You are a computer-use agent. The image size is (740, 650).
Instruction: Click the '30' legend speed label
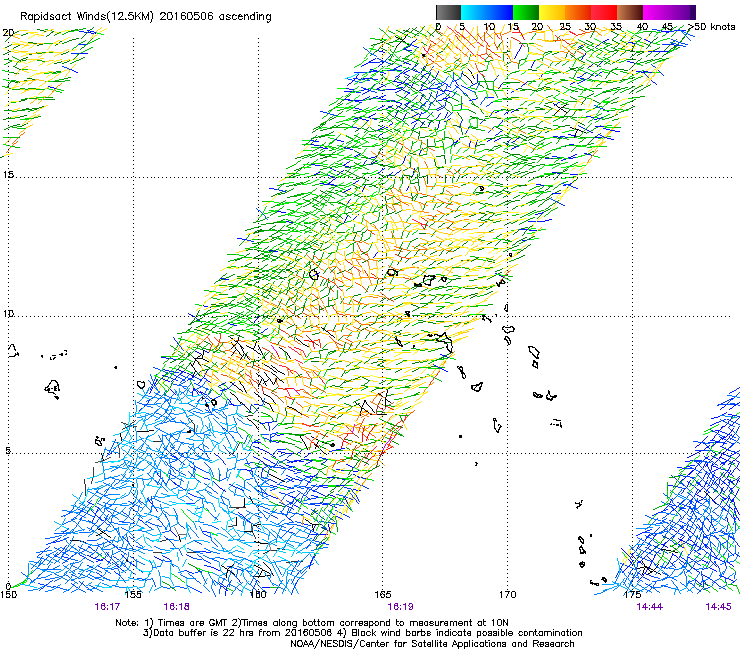pos(590,26)
